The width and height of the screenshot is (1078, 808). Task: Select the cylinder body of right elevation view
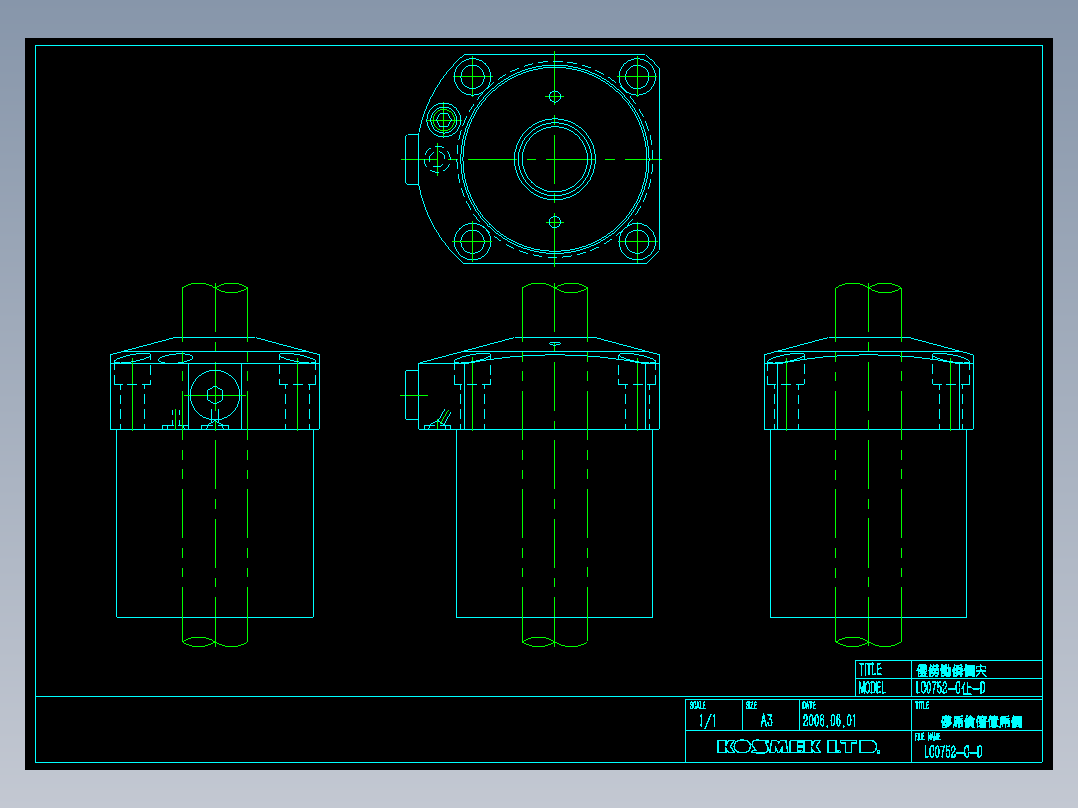pyautogui.click(x=868, y=523)
